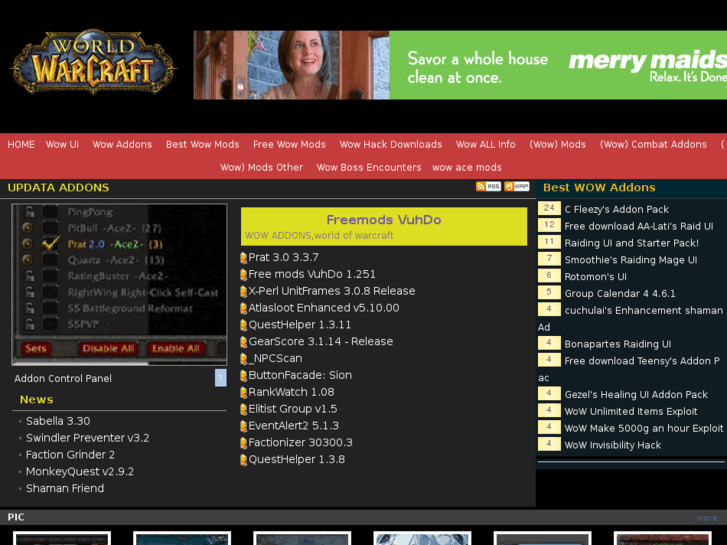
Task: Open the _NPCScan link
Action: coord(275,358)
